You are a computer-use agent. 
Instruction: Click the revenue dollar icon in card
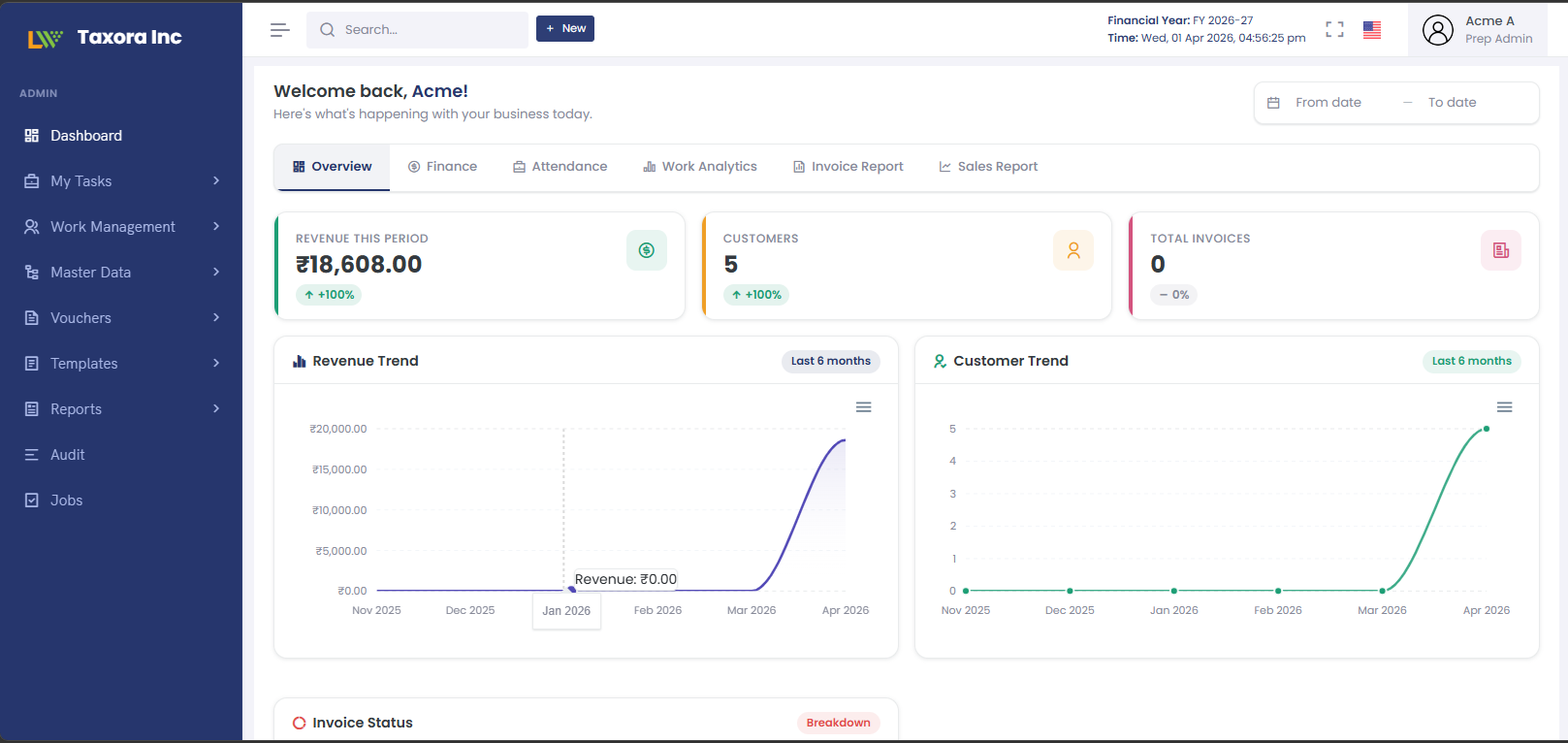click(x=646, y=250)
